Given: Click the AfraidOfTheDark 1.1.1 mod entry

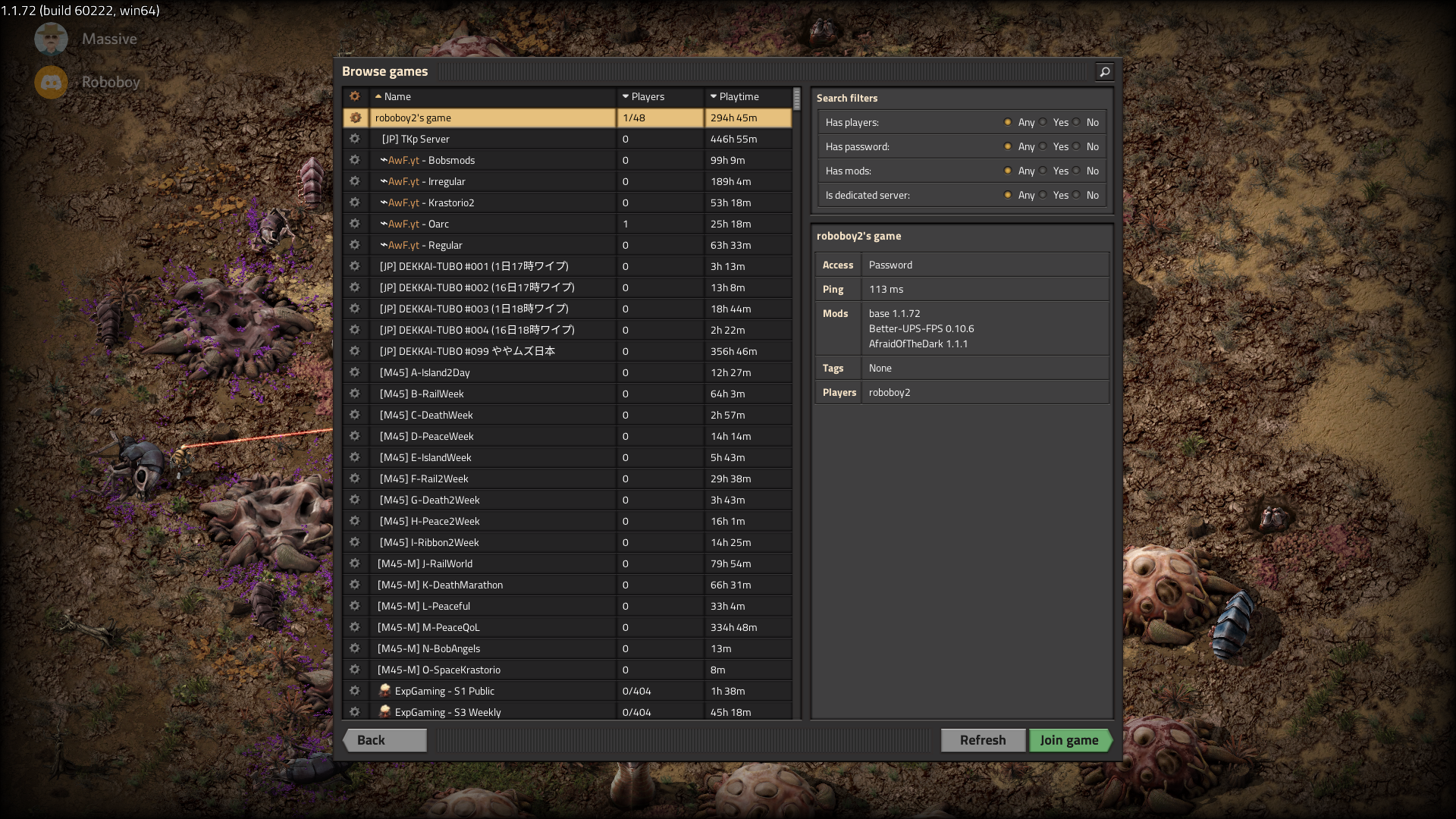Looking at the screenshot, I should [918, 344].
